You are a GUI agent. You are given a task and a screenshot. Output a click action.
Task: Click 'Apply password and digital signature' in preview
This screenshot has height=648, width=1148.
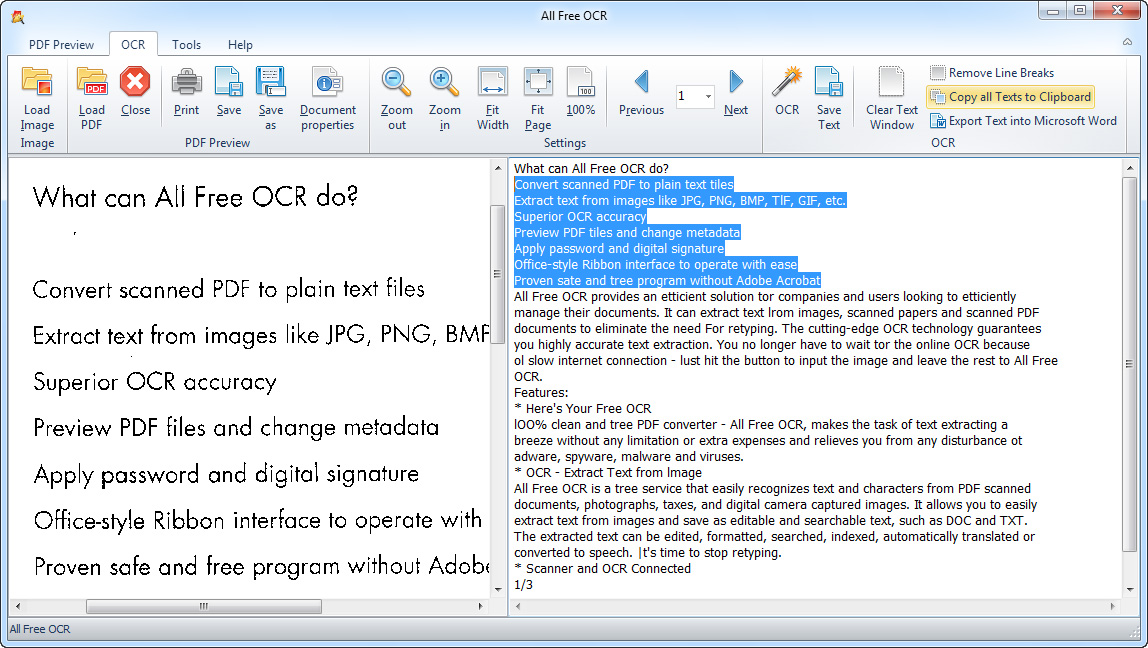(226, 474)
